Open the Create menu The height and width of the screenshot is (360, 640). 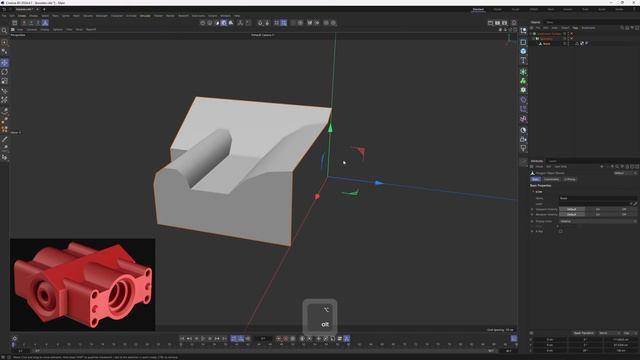[x=22, y=16]
